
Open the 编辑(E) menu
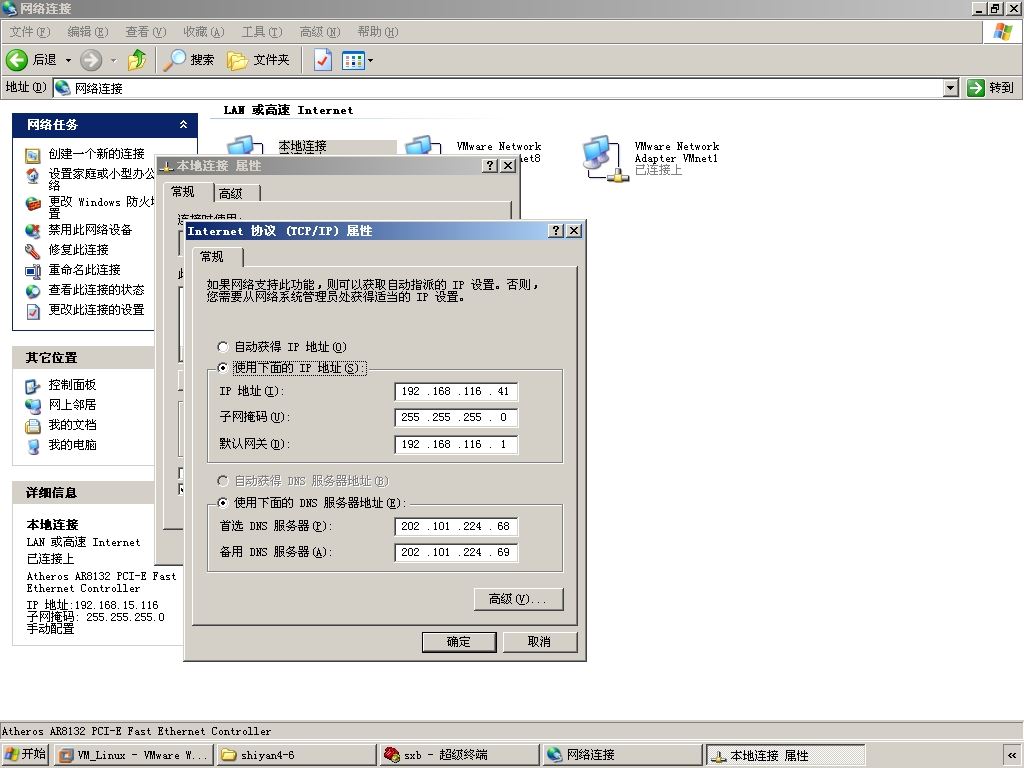88,31
